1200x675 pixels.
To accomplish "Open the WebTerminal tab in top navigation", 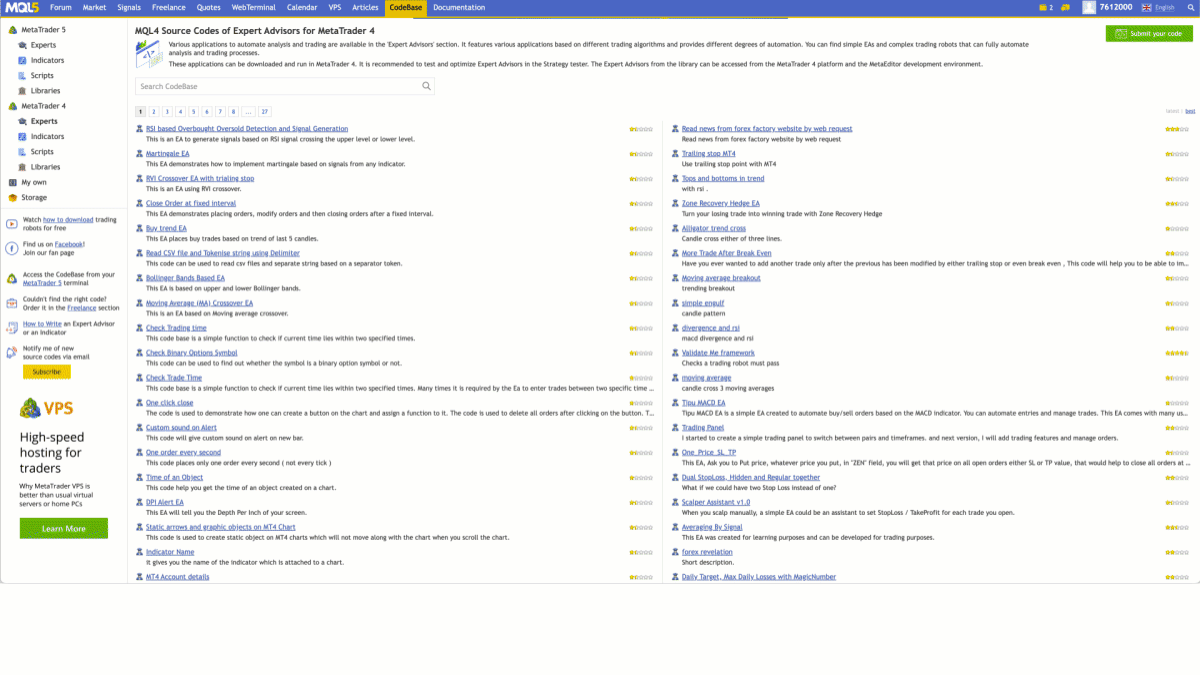I will pyautogui.click(x=253, y=7).
